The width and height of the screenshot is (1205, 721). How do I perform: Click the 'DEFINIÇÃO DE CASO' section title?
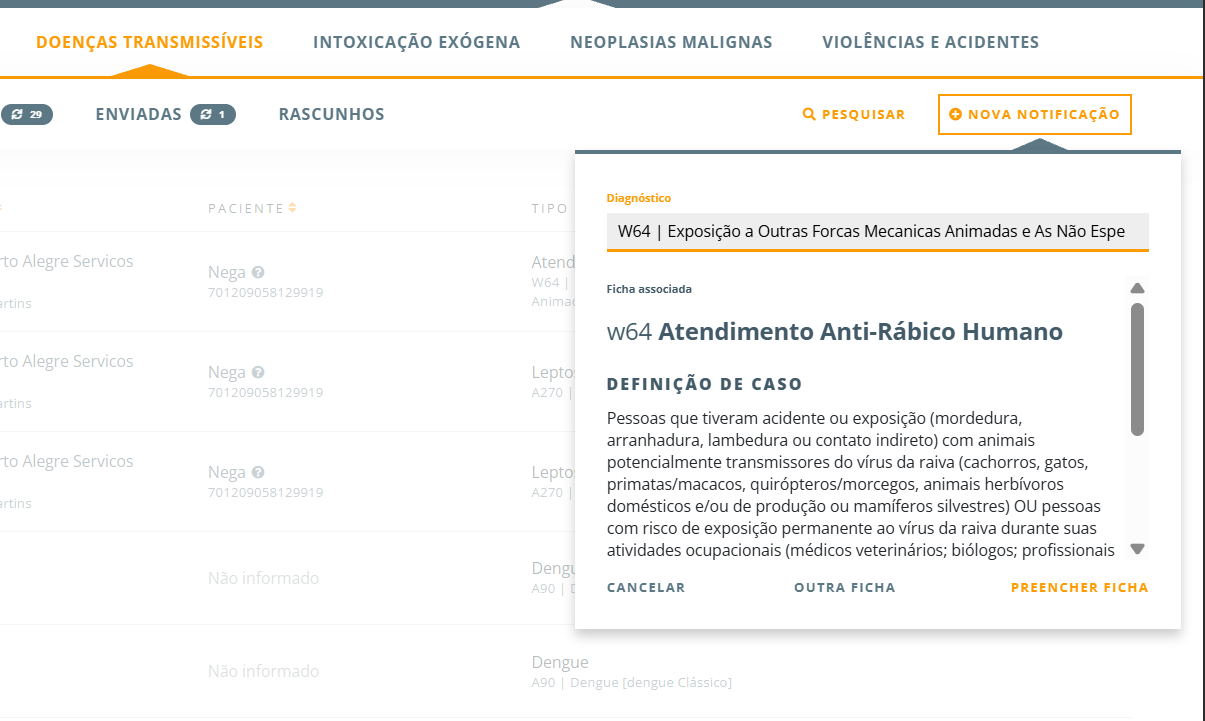click(x=705, y=384)
